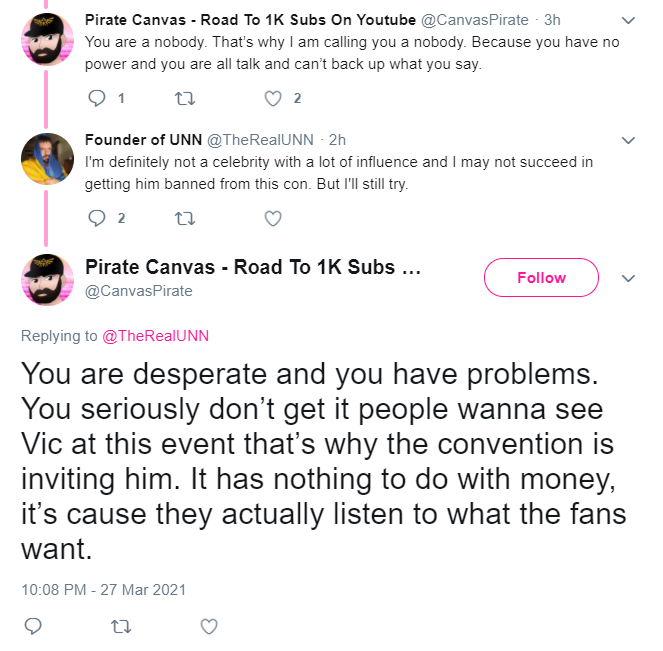The width and height of the screenshot is (663, 651).
Task: Retweet Founder of UNN's 2h tweet
Action: click(185, 219)
